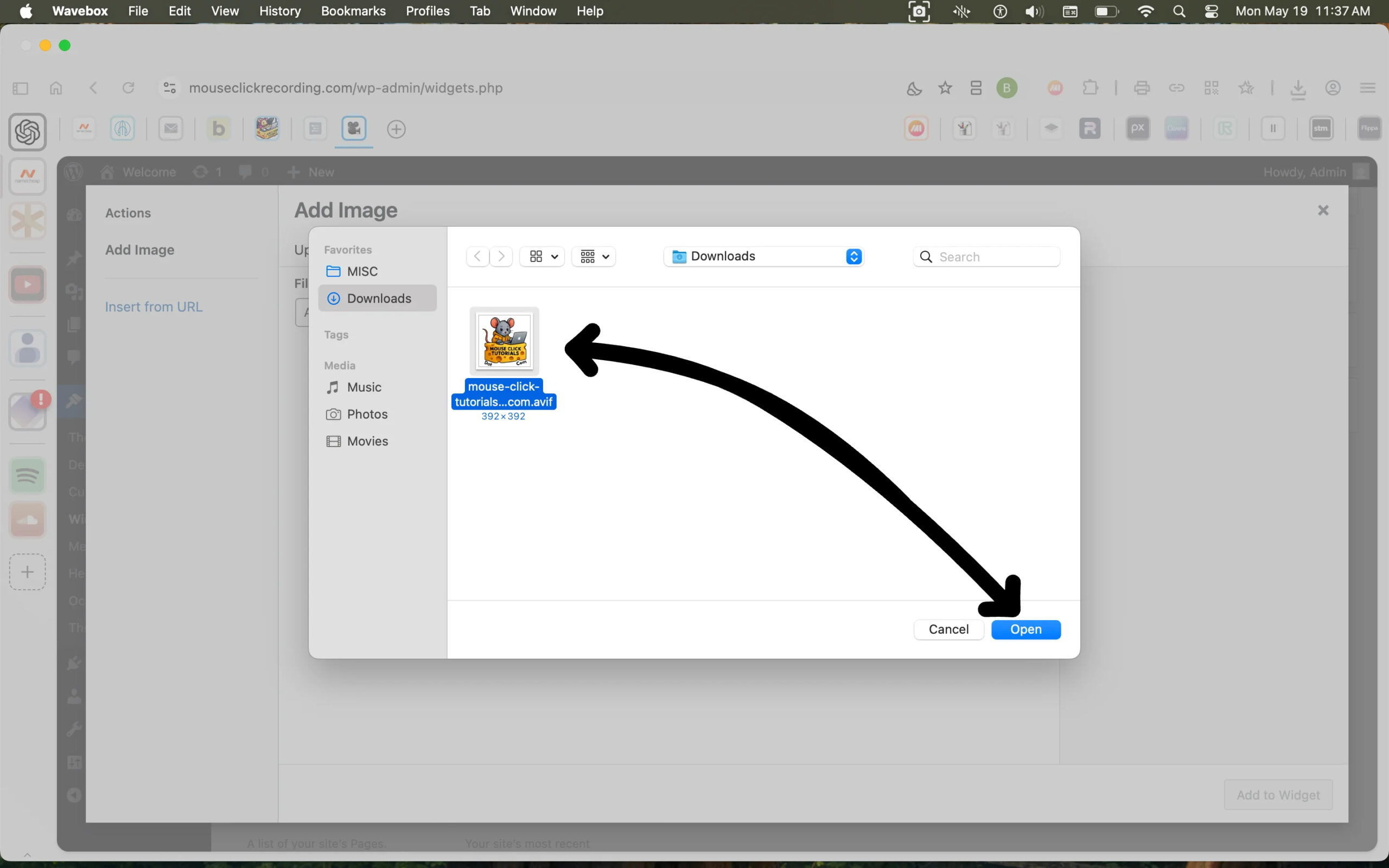Screen dimensions: 1389x868
Task: Open the Profiles menu
Action: [427, 11]
